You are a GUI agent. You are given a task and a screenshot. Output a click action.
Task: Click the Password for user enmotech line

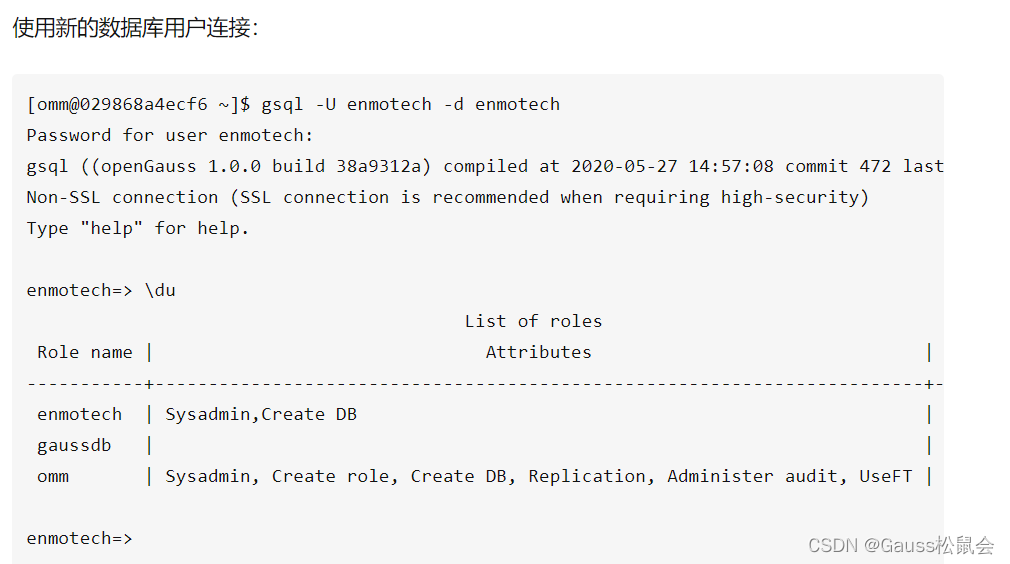(170, 135)
